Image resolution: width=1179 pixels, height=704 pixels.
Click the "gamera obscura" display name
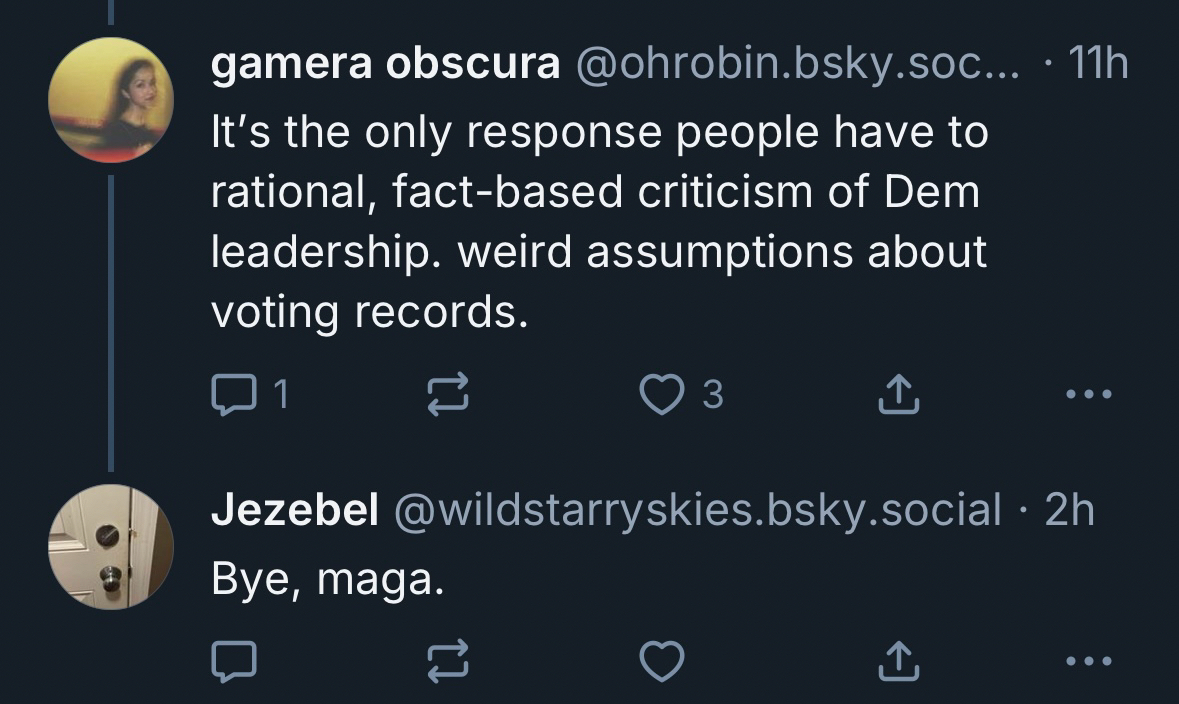[385, 65]
